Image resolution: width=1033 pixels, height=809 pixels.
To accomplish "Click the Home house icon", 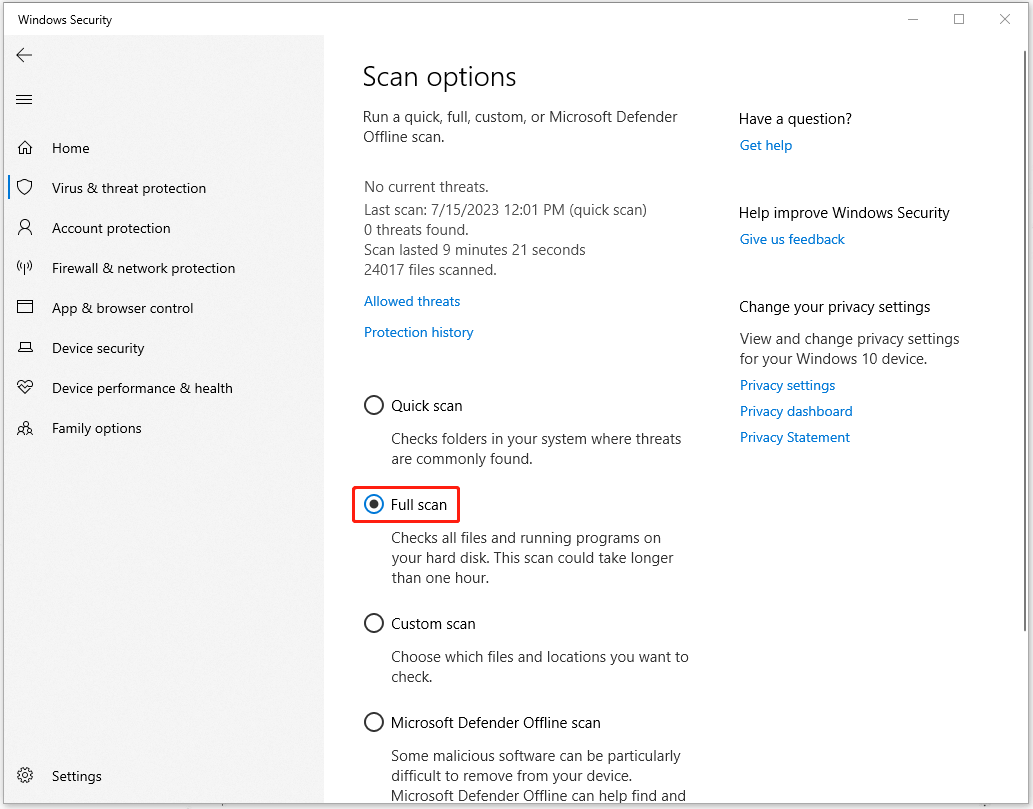I will [25, 148].
